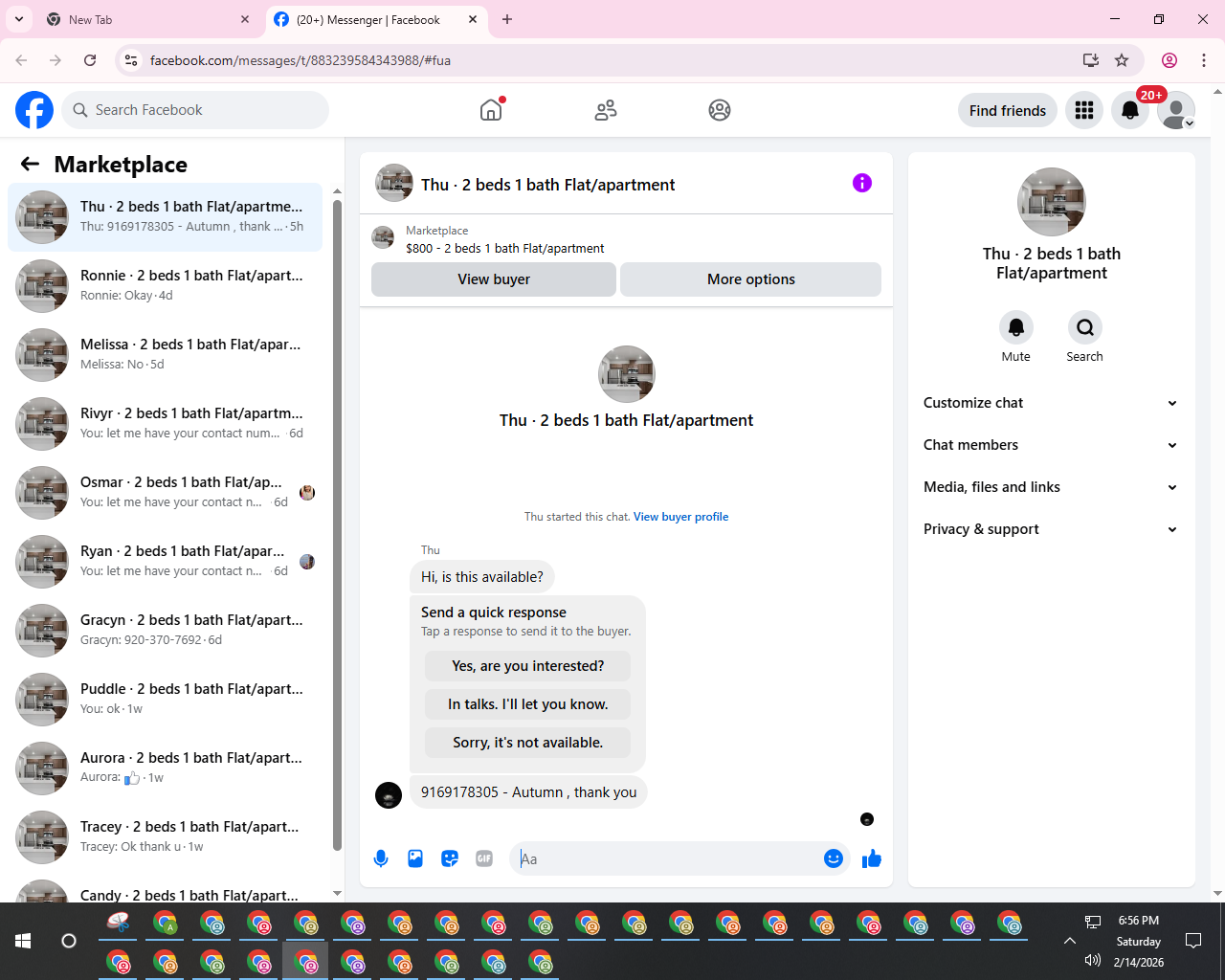Open the Home feed icon
The height and width of the screenshot is (980, 1225).
[x=491, y=110]
